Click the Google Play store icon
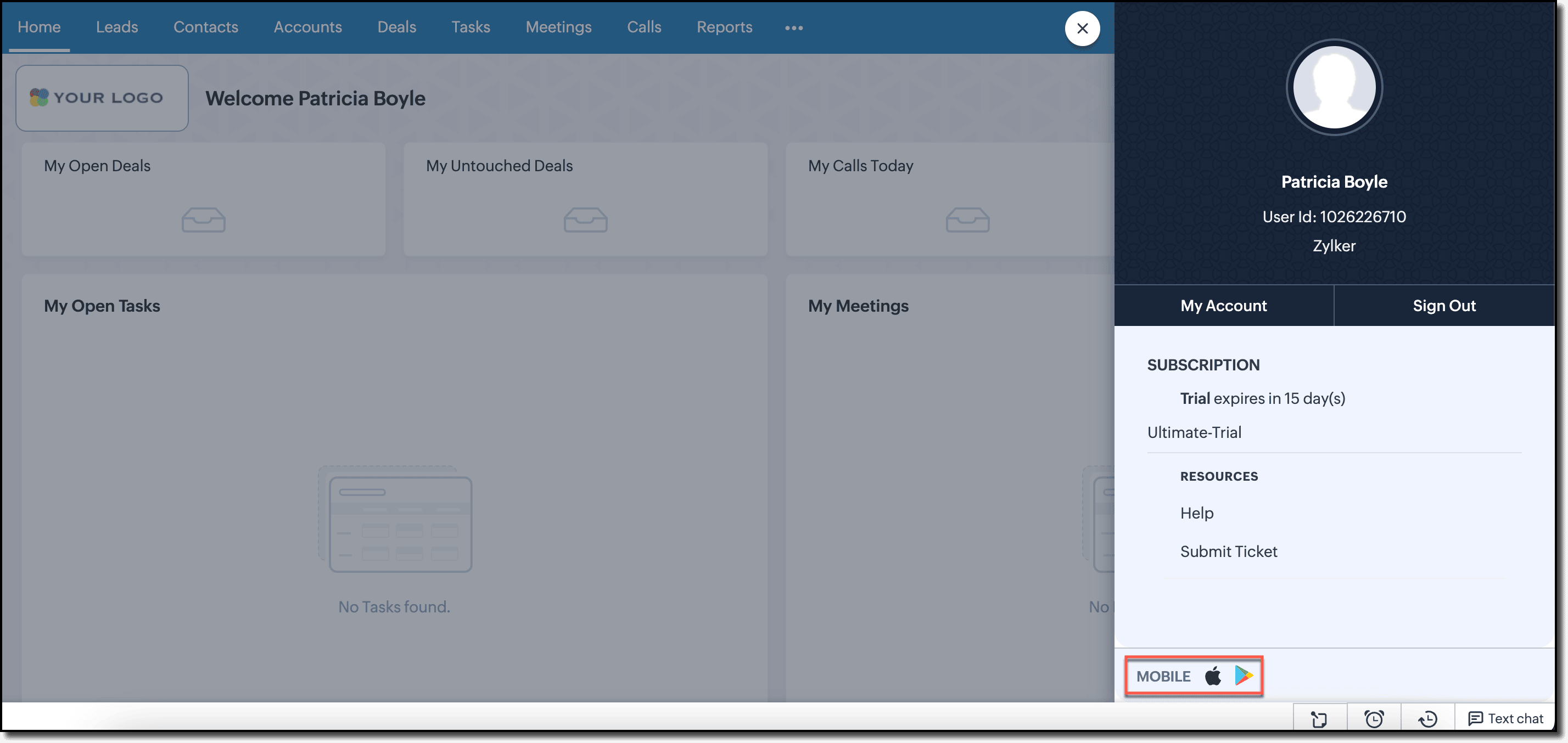Image resolution: width=1568 pixels, height=743 pixels. pyautogui.click(x=1243, y=676)
